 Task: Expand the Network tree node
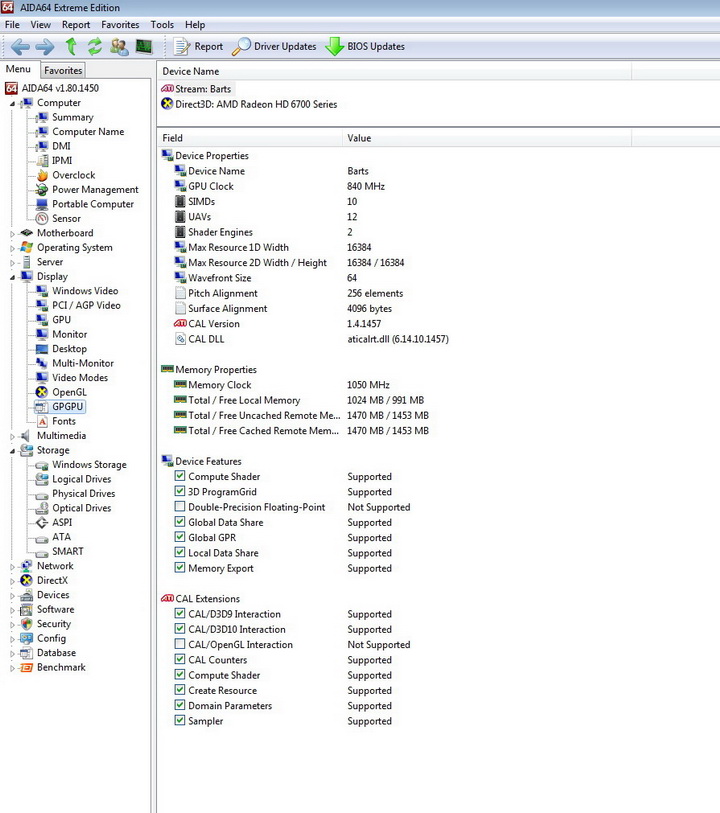(x=12, y=567)
